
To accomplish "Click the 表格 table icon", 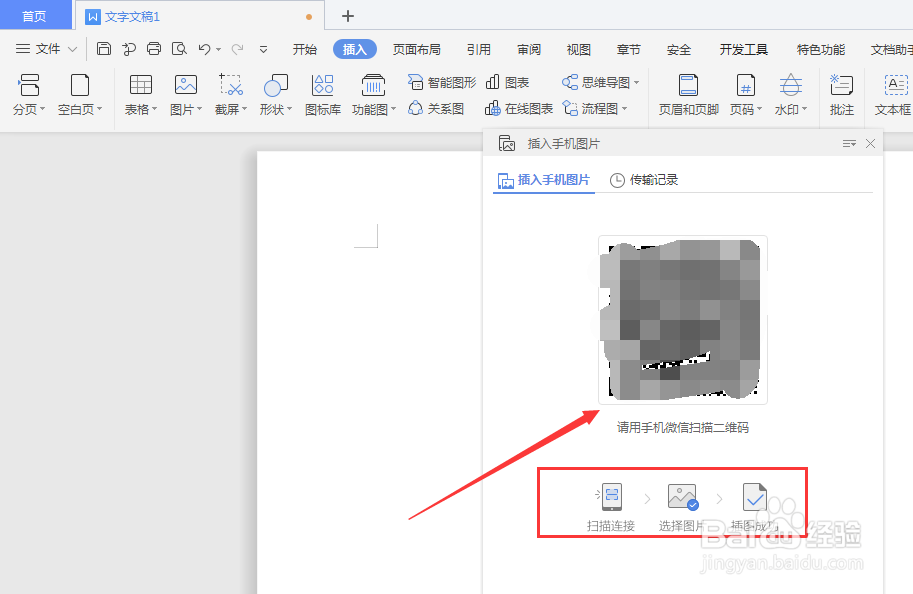I will pos(140,85).
